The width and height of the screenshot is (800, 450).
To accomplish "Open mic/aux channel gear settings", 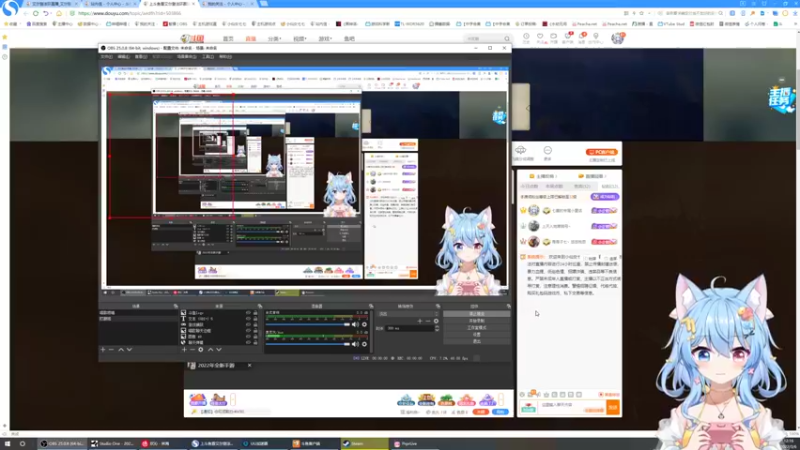I will (364, 344).
